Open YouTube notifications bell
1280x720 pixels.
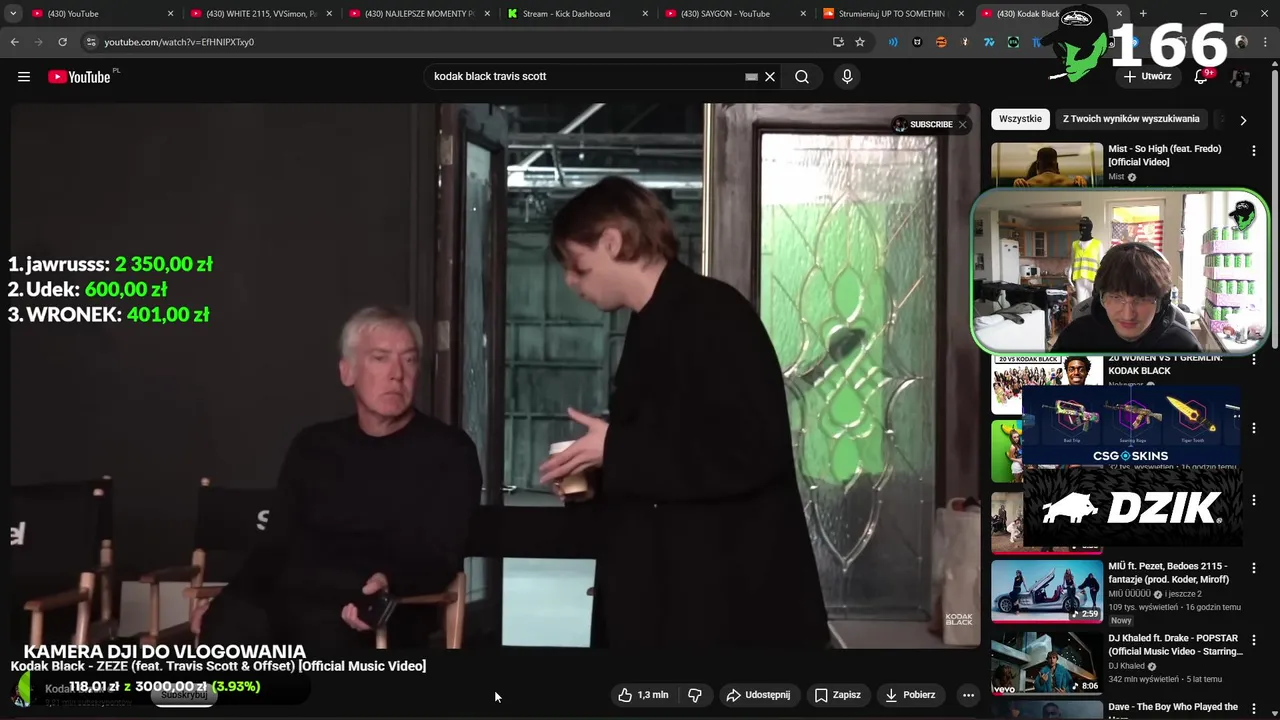click(1201, 77)
